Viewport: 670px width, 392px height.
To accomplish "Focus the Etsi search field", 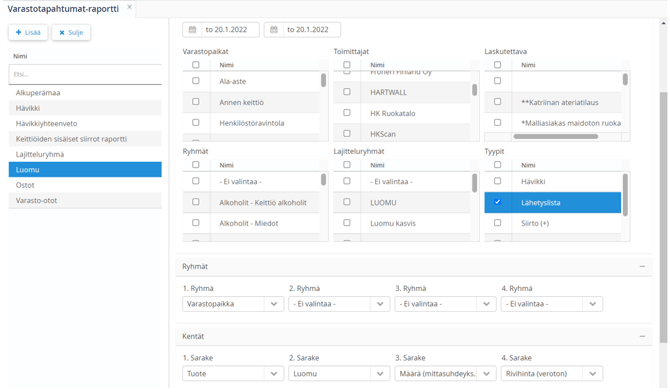I will pos(85,74).
